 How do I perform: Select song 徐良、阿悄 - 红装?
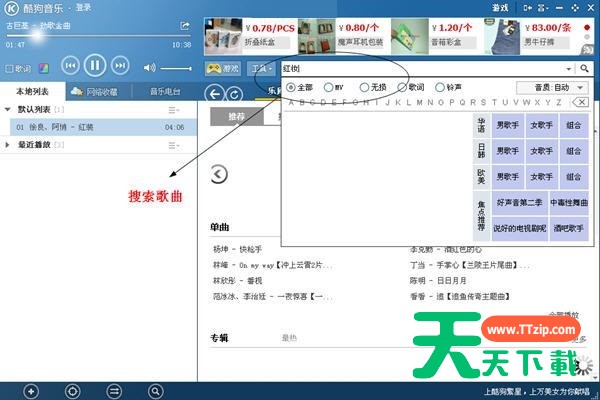(103, 127)
